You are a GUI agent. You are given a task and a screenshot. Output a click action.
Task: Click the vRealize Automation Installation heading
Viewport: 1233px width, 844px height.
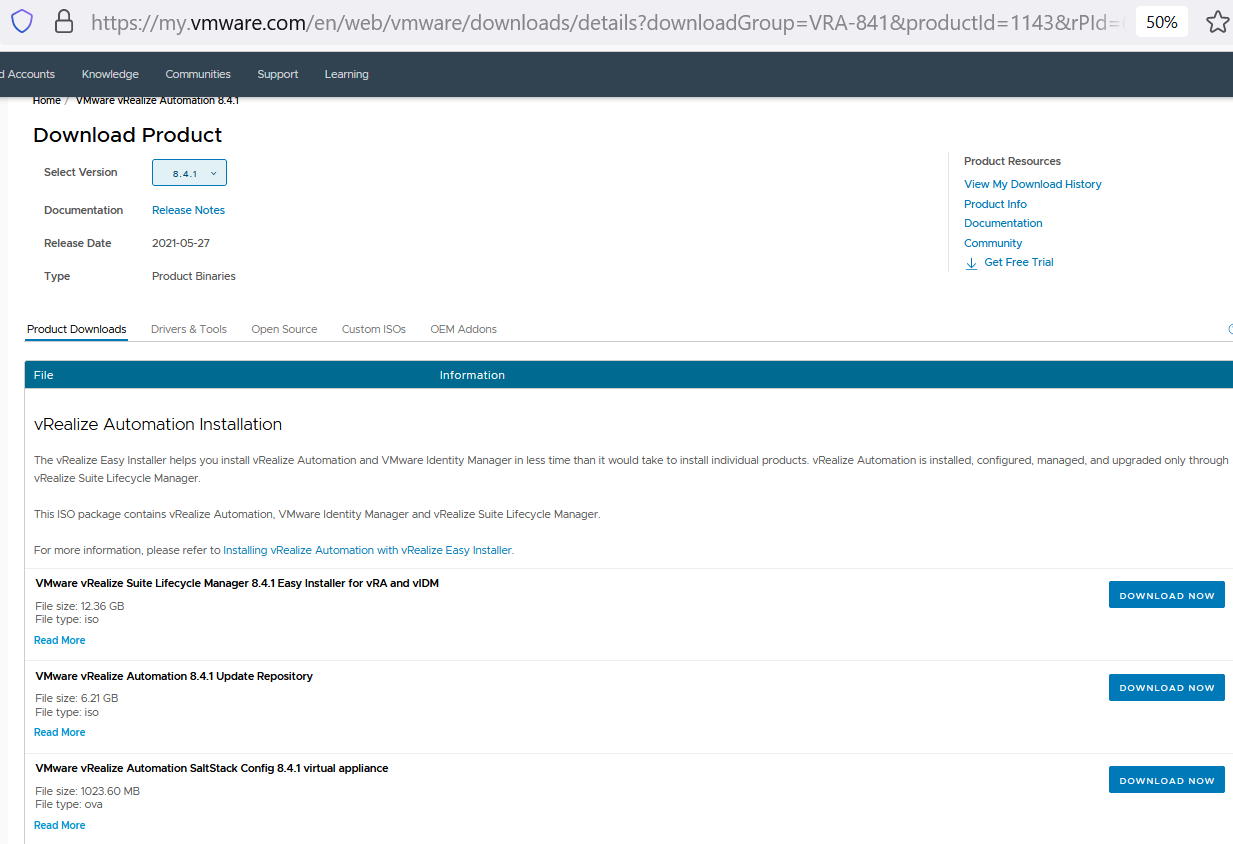point(158,424)
